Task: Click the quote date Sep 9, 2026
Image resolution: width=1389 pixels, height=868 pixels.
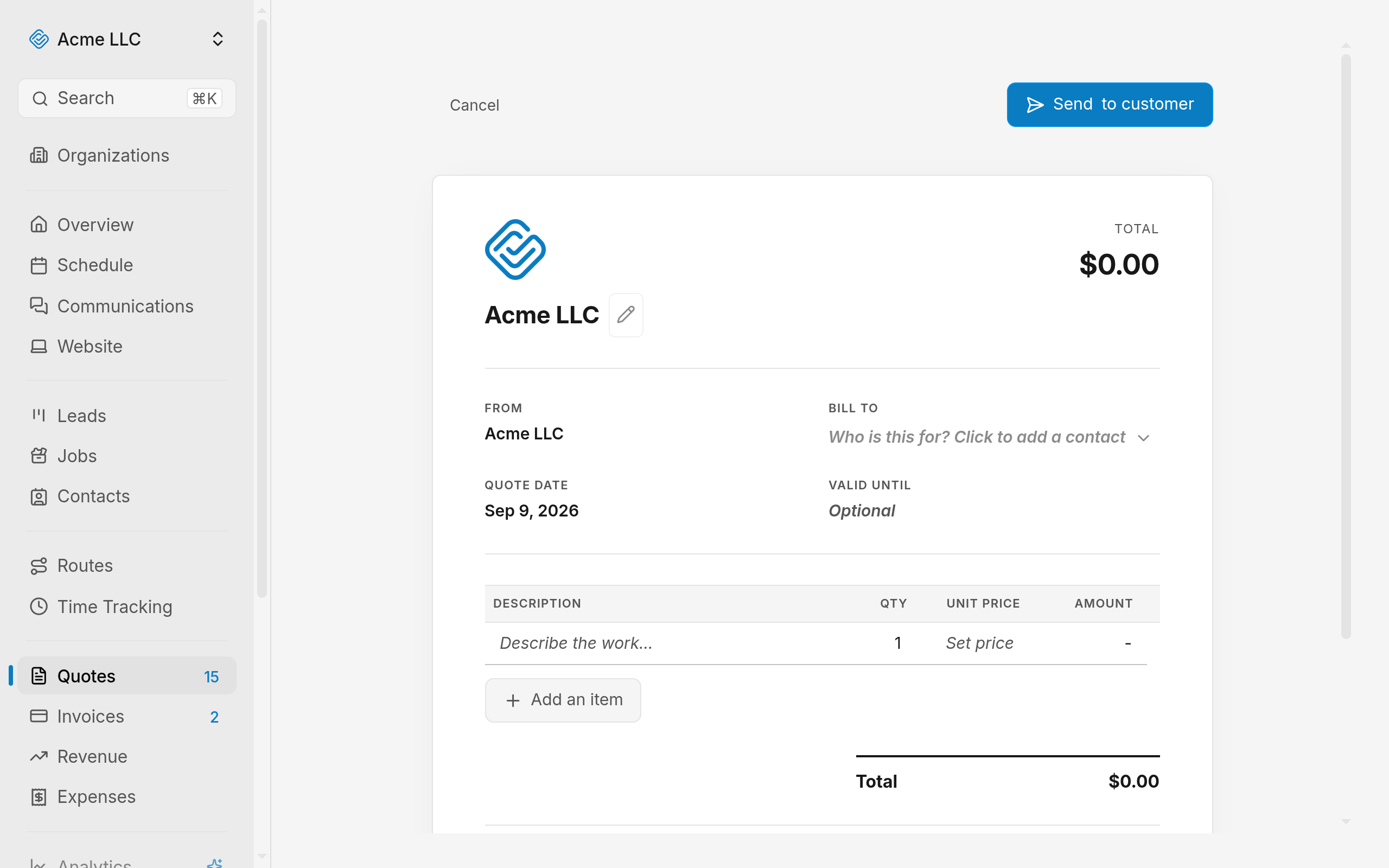Action: point(531,511)
